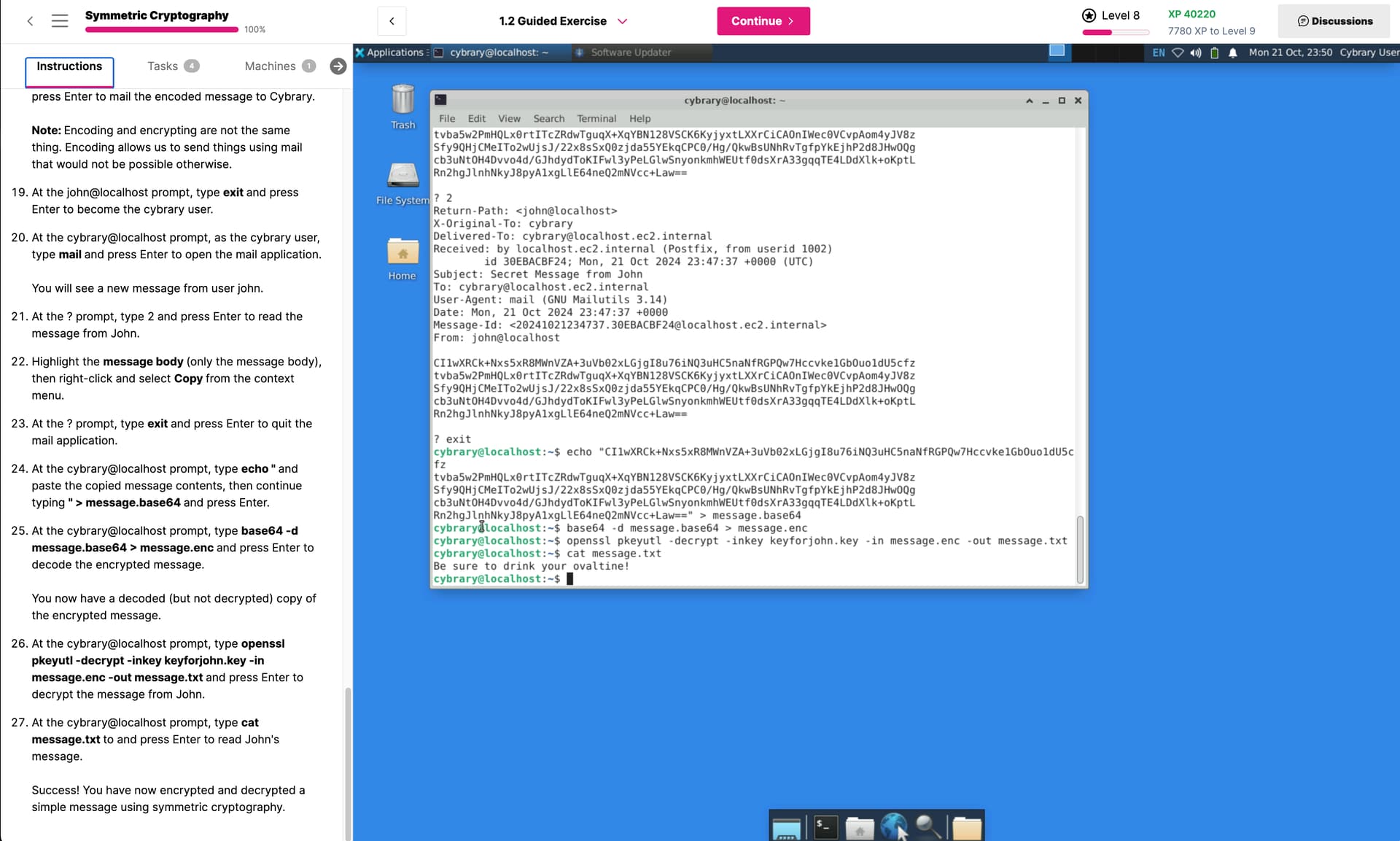Open the Discussions panel
1400x841 pixels.
pyautogui.click(x=1334, y=21)
